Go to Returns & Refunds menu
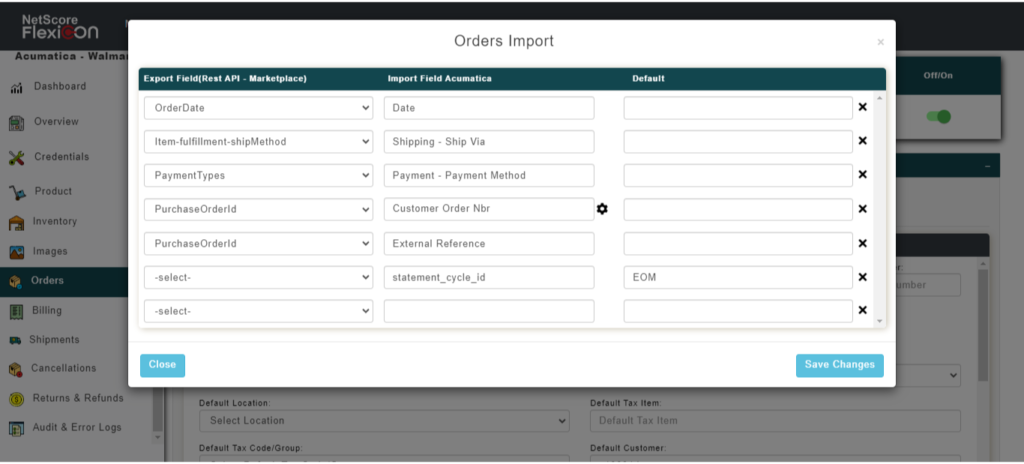 tap(77, 398)
